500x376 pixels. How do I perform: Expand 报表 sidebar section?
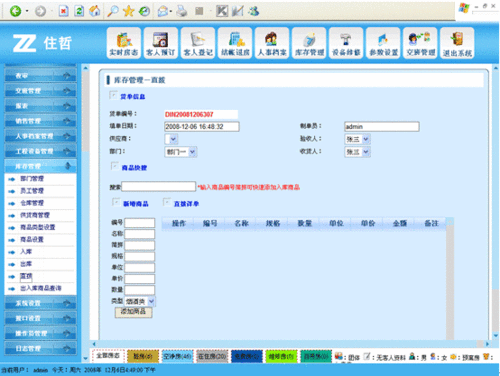point(40,106)
